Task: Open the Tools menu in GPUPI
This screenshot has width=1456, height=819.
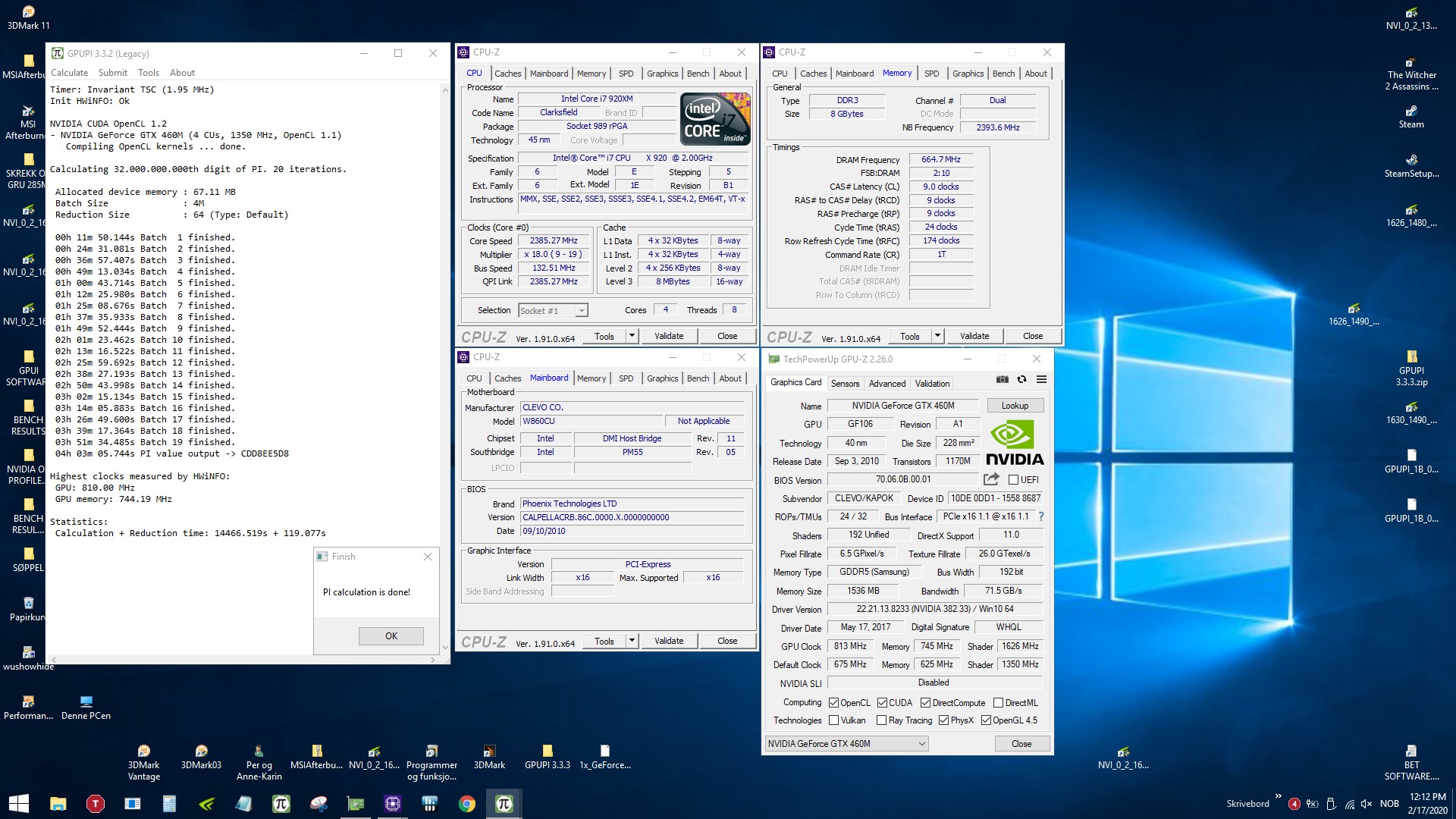Action: [x=149, y=73]
